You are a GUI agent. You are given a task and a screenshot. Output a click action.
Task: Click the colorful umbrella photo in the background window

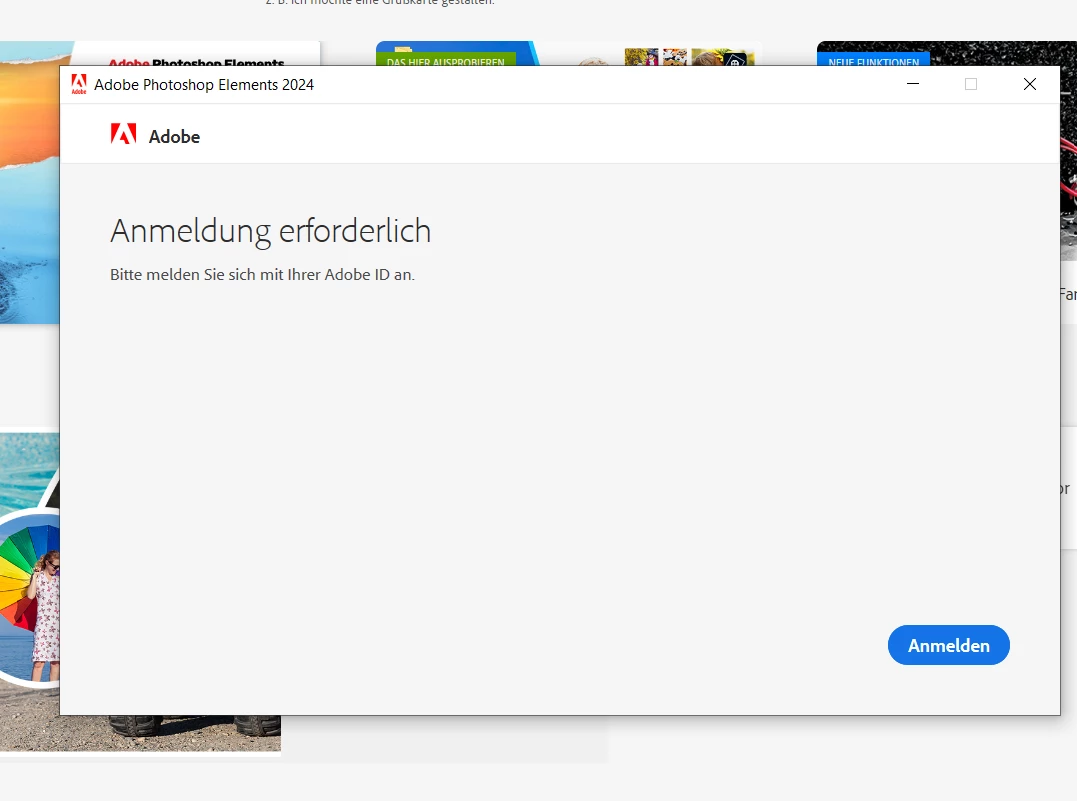pyautogui.click(x=30, y=598)
